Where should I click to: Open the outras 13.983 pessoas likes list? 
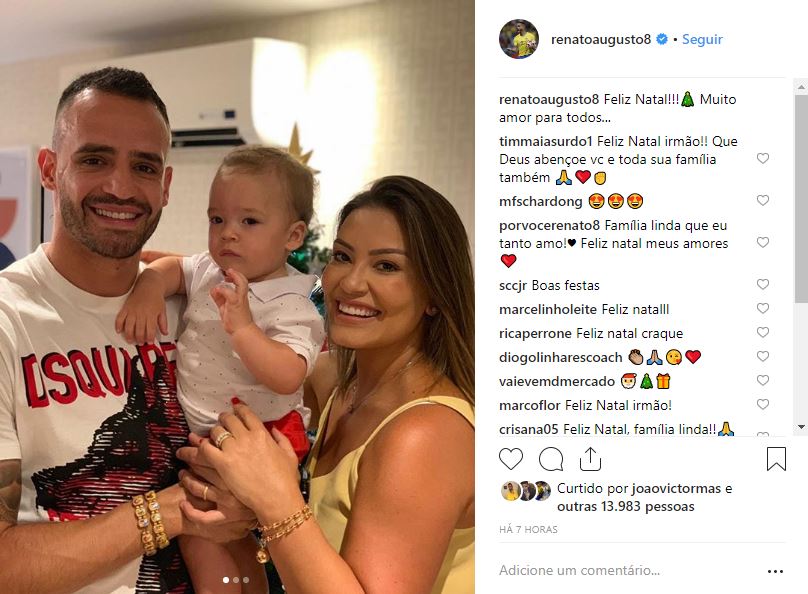pos(626,506)
